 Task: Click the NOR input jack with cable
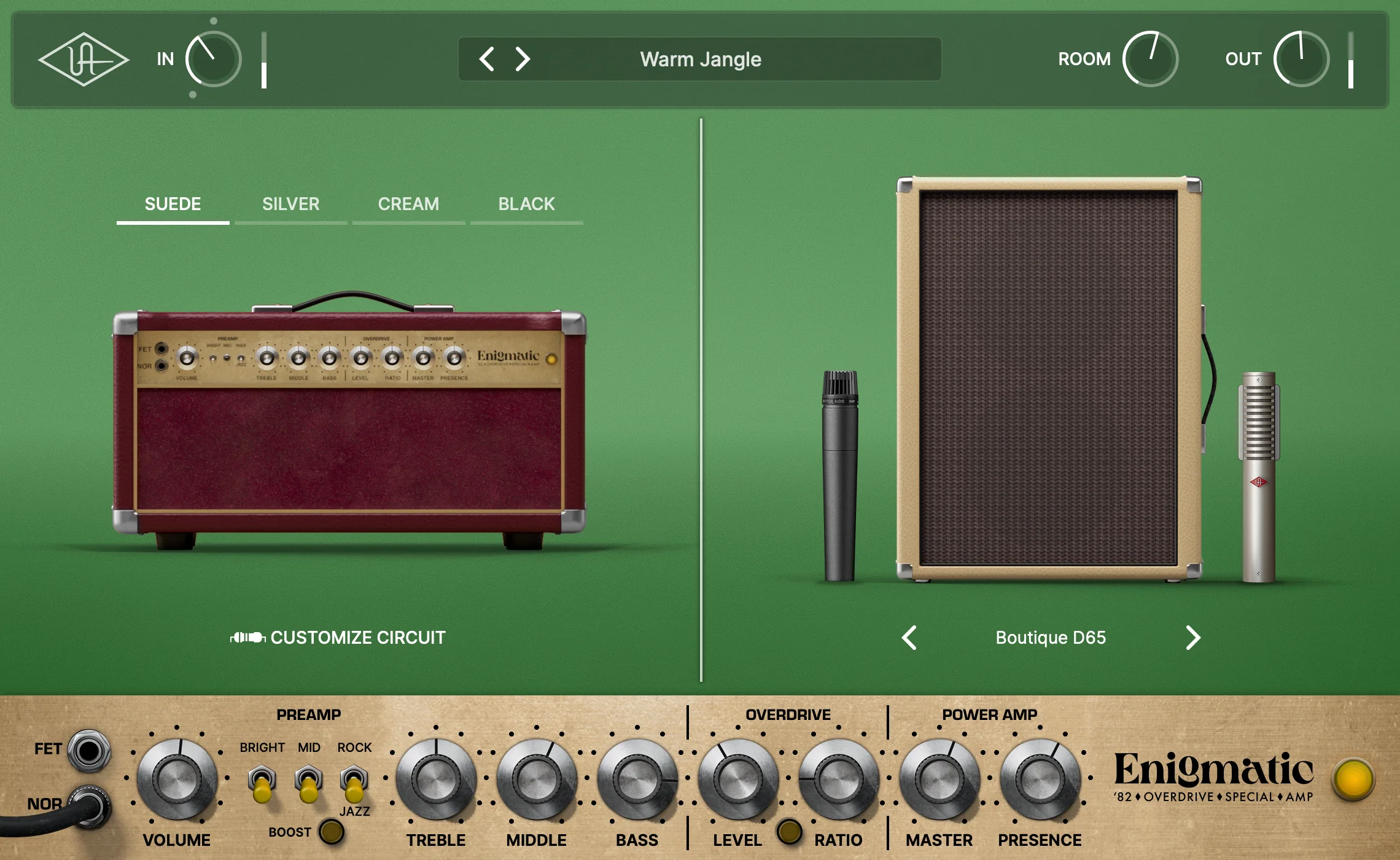(x=90, y=806)
